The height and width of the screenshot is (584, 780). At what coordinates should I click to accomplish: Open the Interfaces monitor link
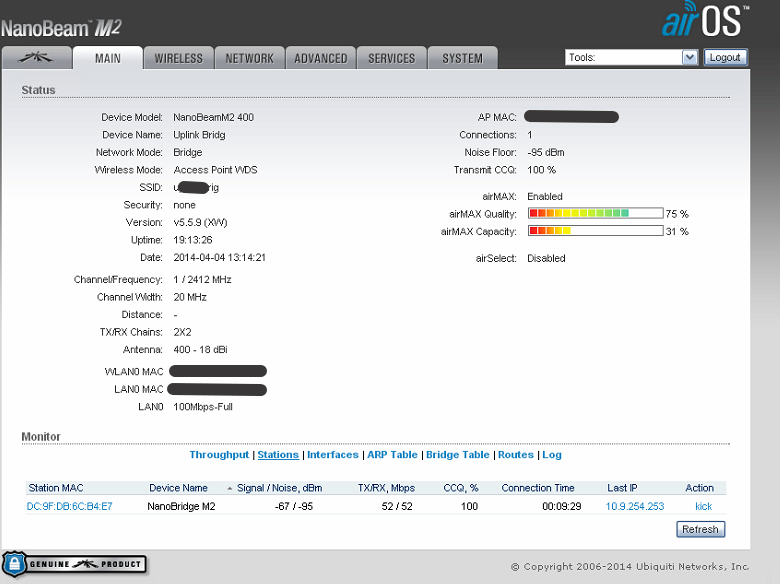pos(333,455)
